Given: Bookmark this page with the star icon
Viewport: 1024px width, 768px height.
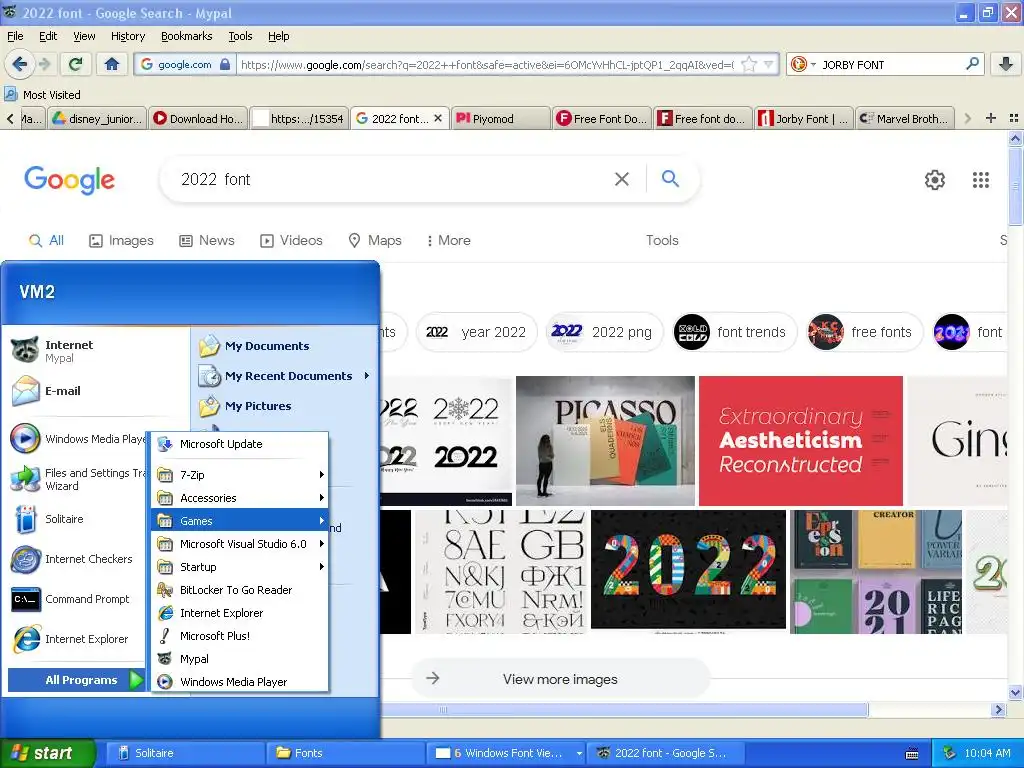Looking at the screenshot, I should [749, 64].
